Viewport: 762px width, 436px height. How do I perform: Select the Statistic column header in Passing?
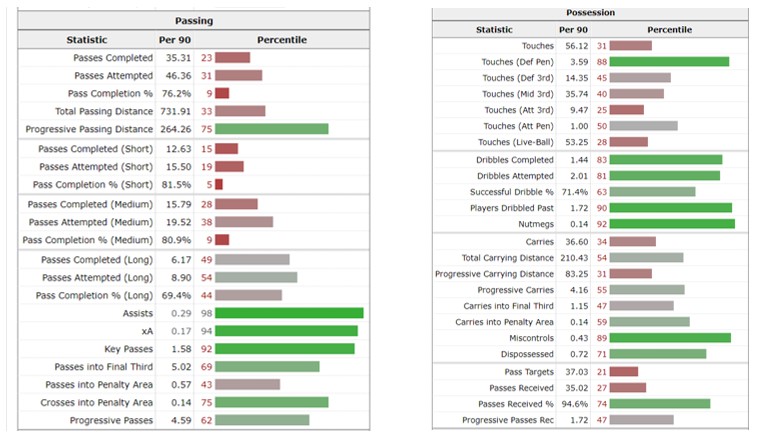point(87,40)
